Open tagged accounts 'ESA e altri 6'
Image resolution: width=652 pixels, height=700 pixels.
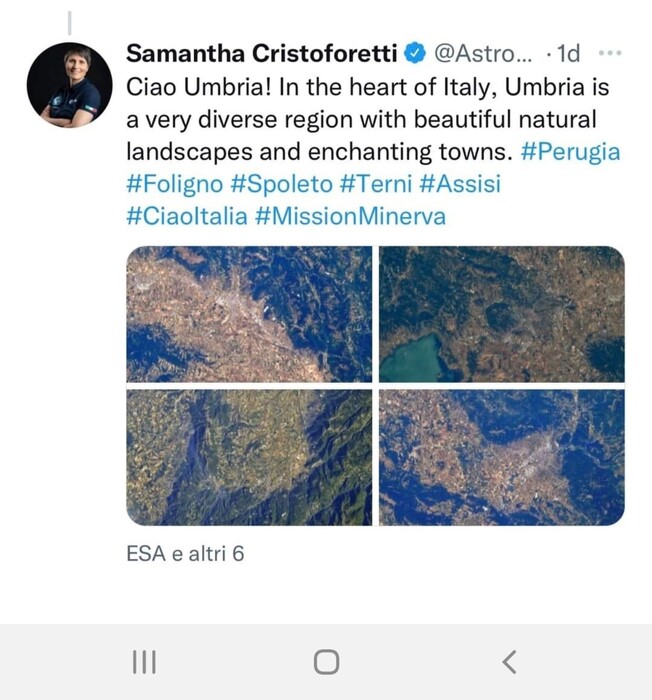pos(185,554)
